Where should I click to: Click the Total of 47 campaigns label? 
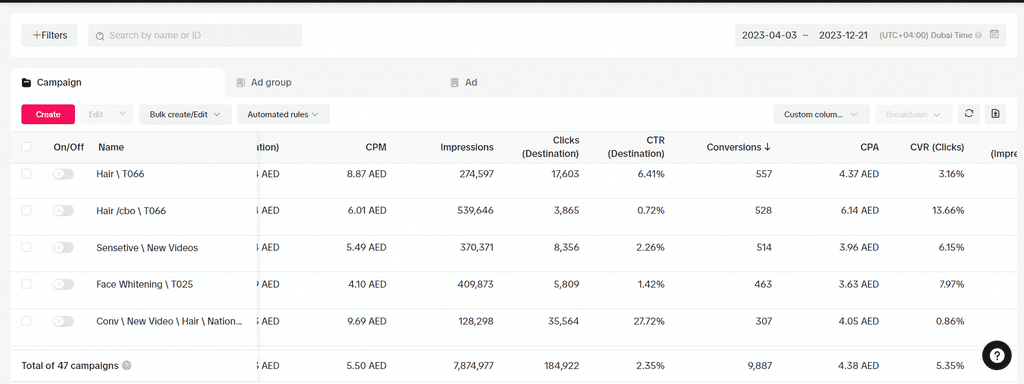pyautogui.click(x=70, y=366)
